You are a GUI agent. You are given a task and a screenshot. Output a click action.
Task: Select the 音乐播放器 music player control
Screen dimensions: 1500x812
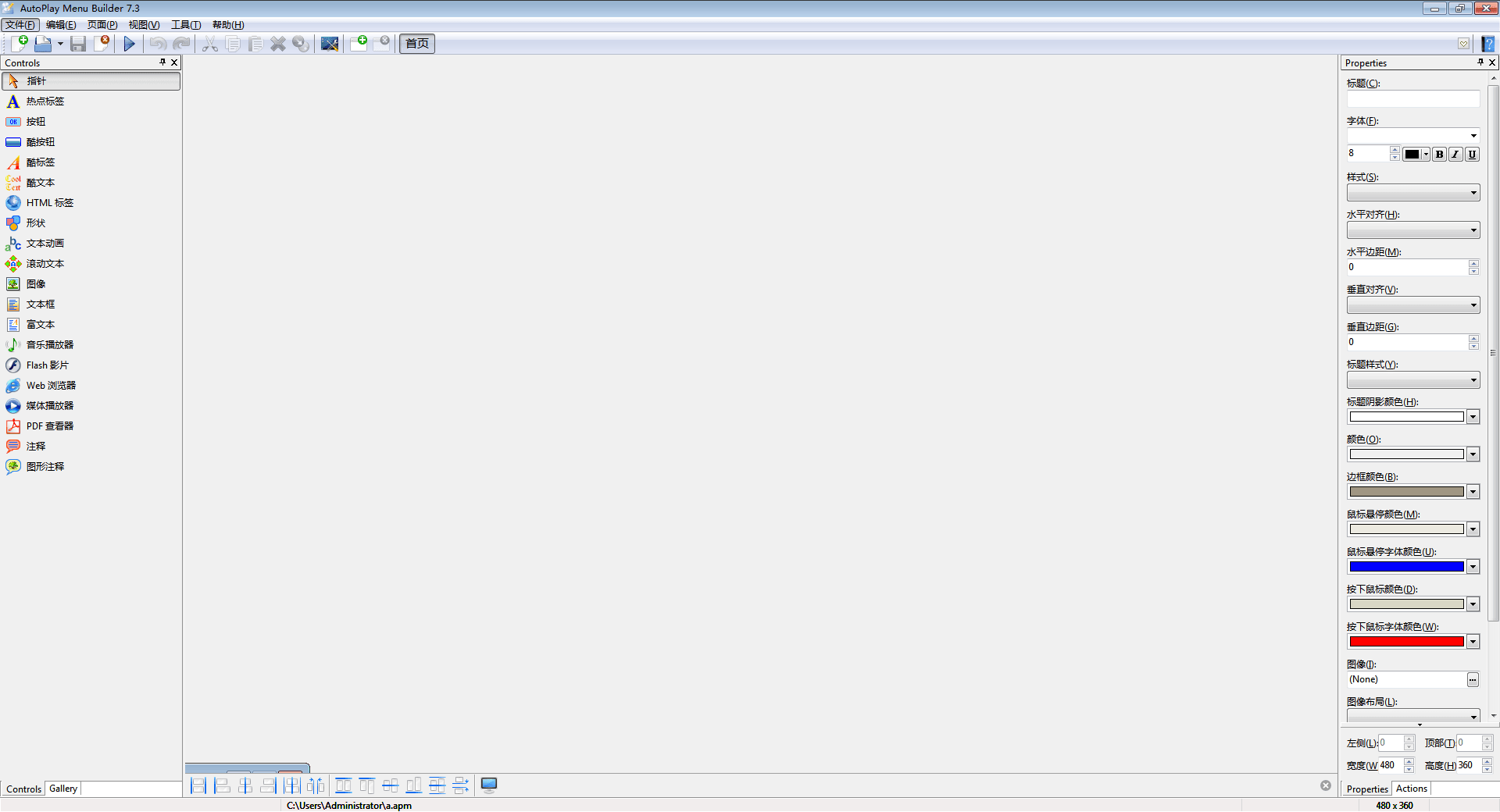[x=91, y=345]
